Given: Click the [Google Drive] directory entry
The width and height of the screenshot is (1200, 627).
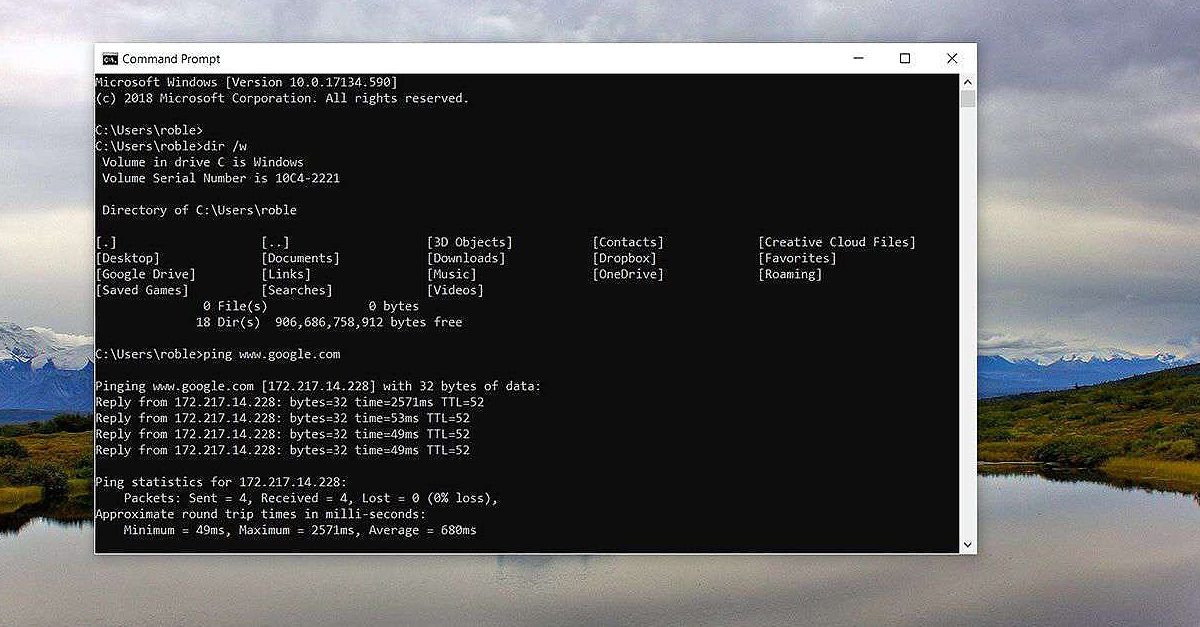Looking at the screenshot, I should 145,274.
